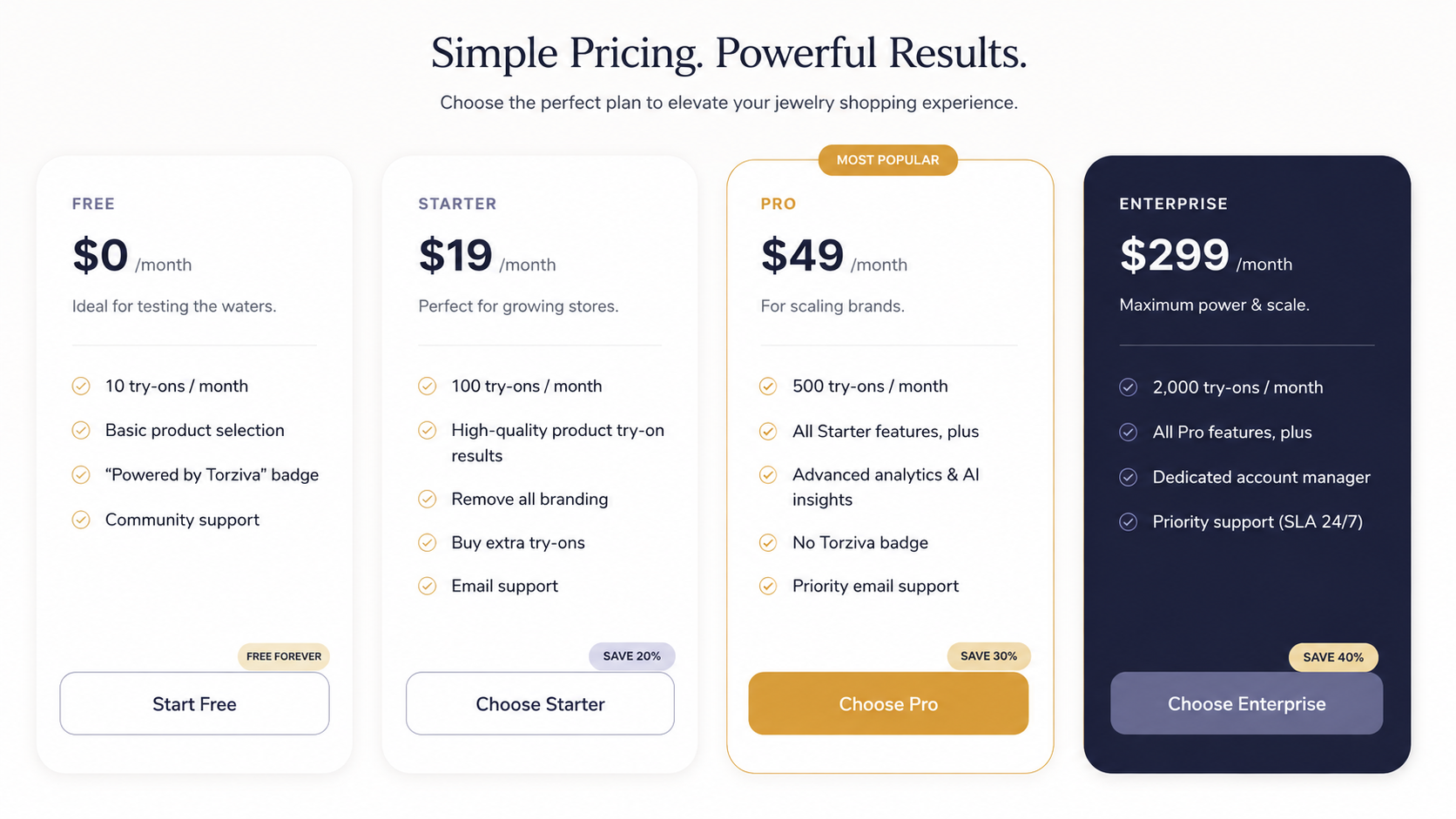Click checkmark icon next to Community support

[x=81, y=520]
